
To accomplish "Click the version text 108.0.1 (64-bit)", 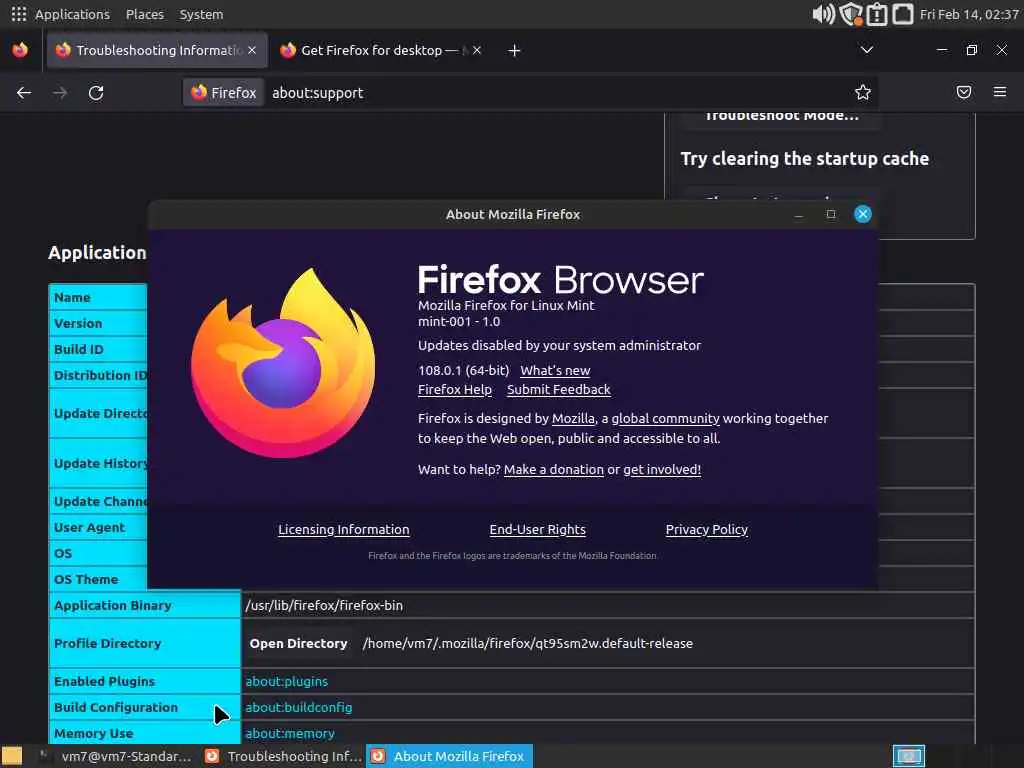I will click(x=463, y=370).
